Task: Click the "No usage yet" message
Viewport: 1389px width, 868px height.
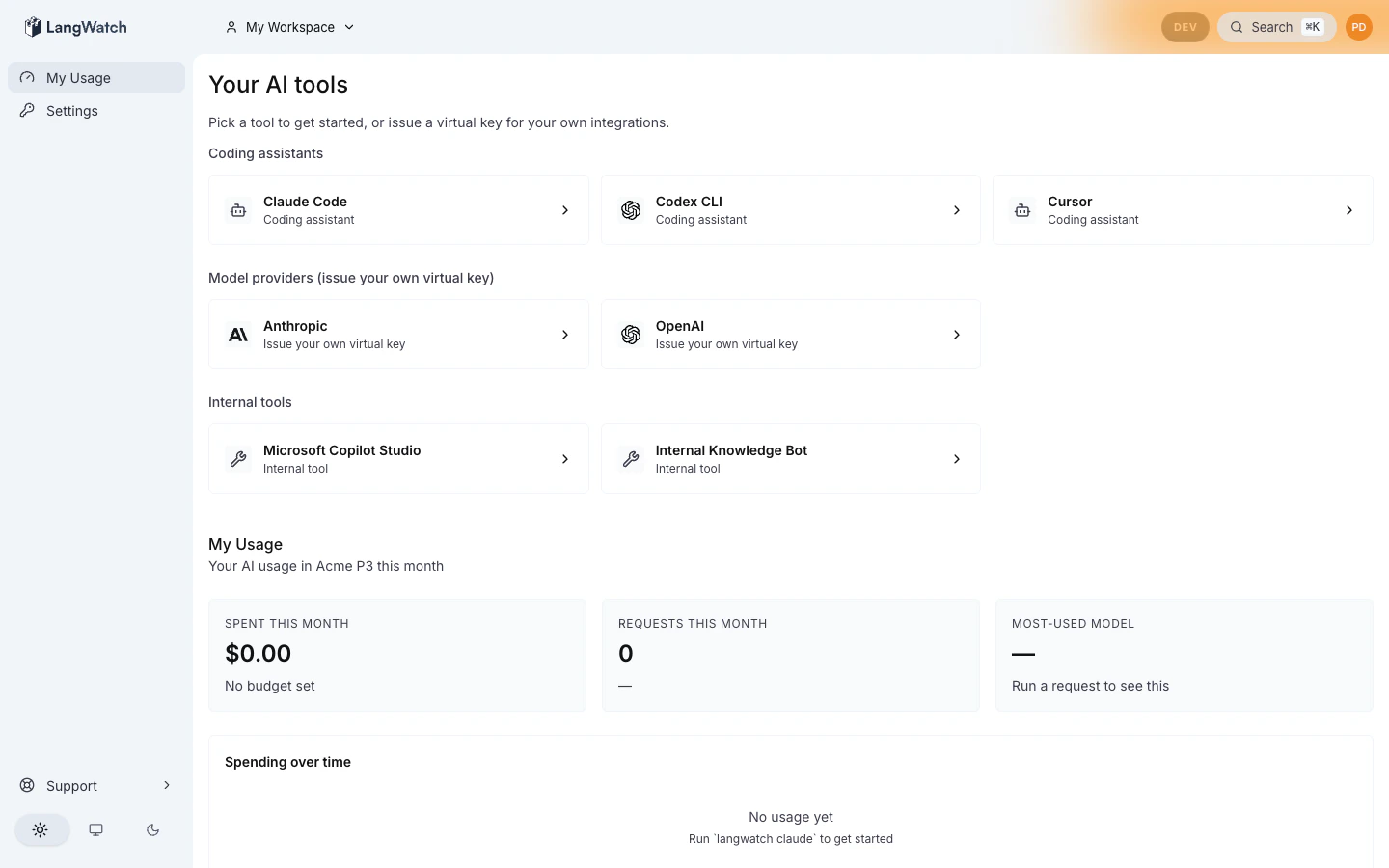Action: (x=791, y=817)
